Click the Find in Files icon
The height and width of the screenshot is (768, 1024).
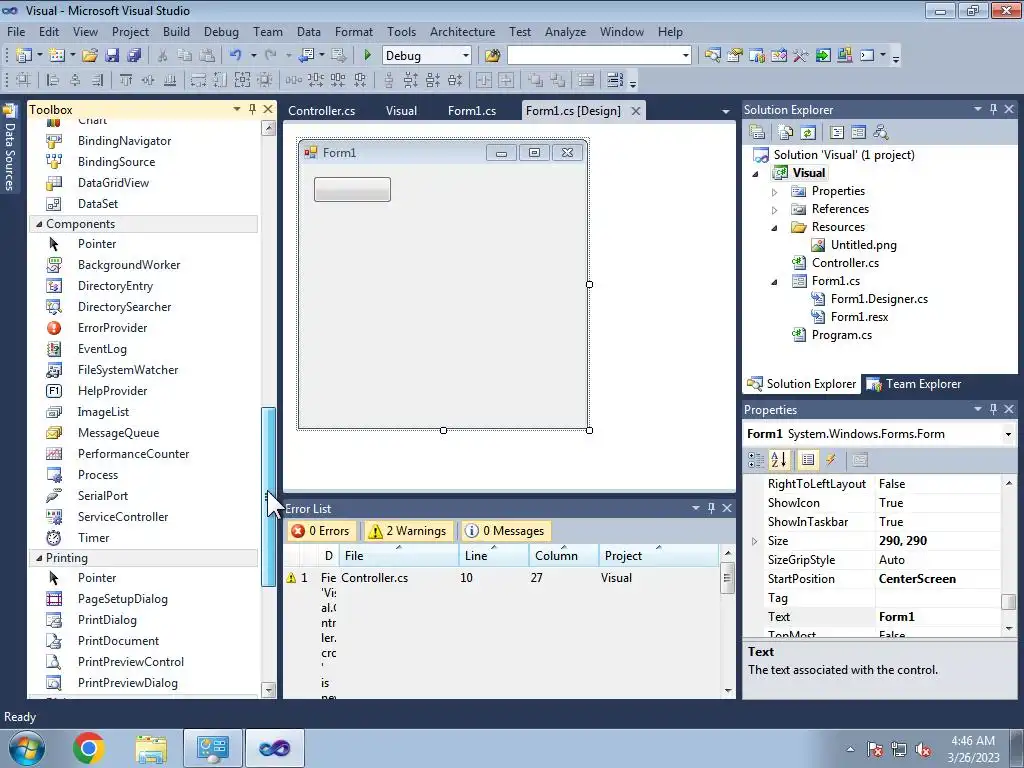tap(492, 56)
